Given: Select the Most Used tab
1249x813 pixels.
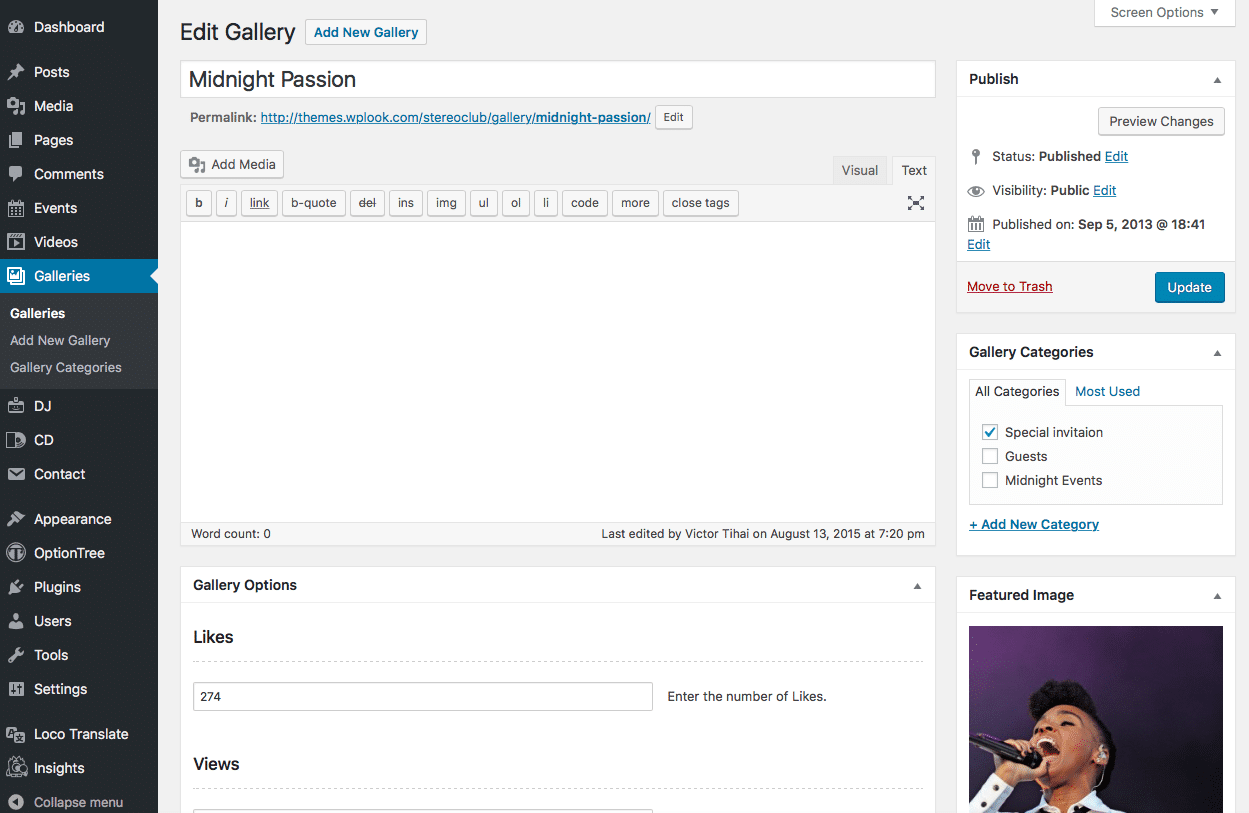Looking at the screenshot, I should pos(1107,391).
